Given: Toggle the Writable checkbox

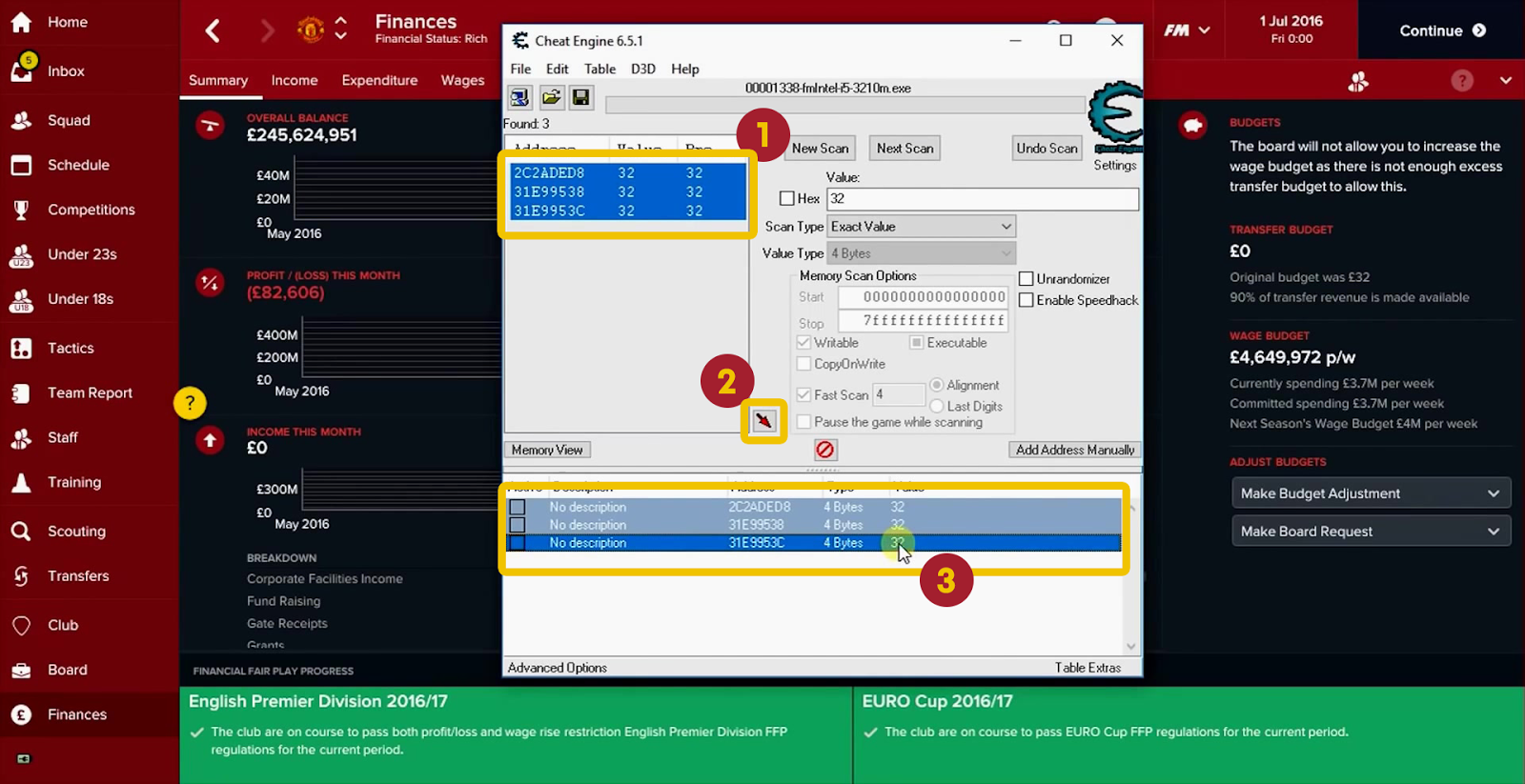Looking at the screenshot, I should [x=803, y=343].
